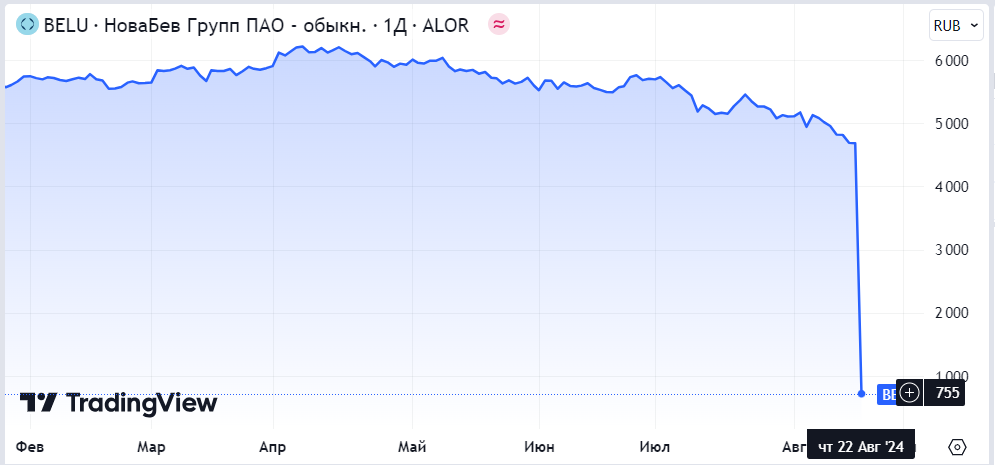Click the pink market status wave icon

point(498,26)
